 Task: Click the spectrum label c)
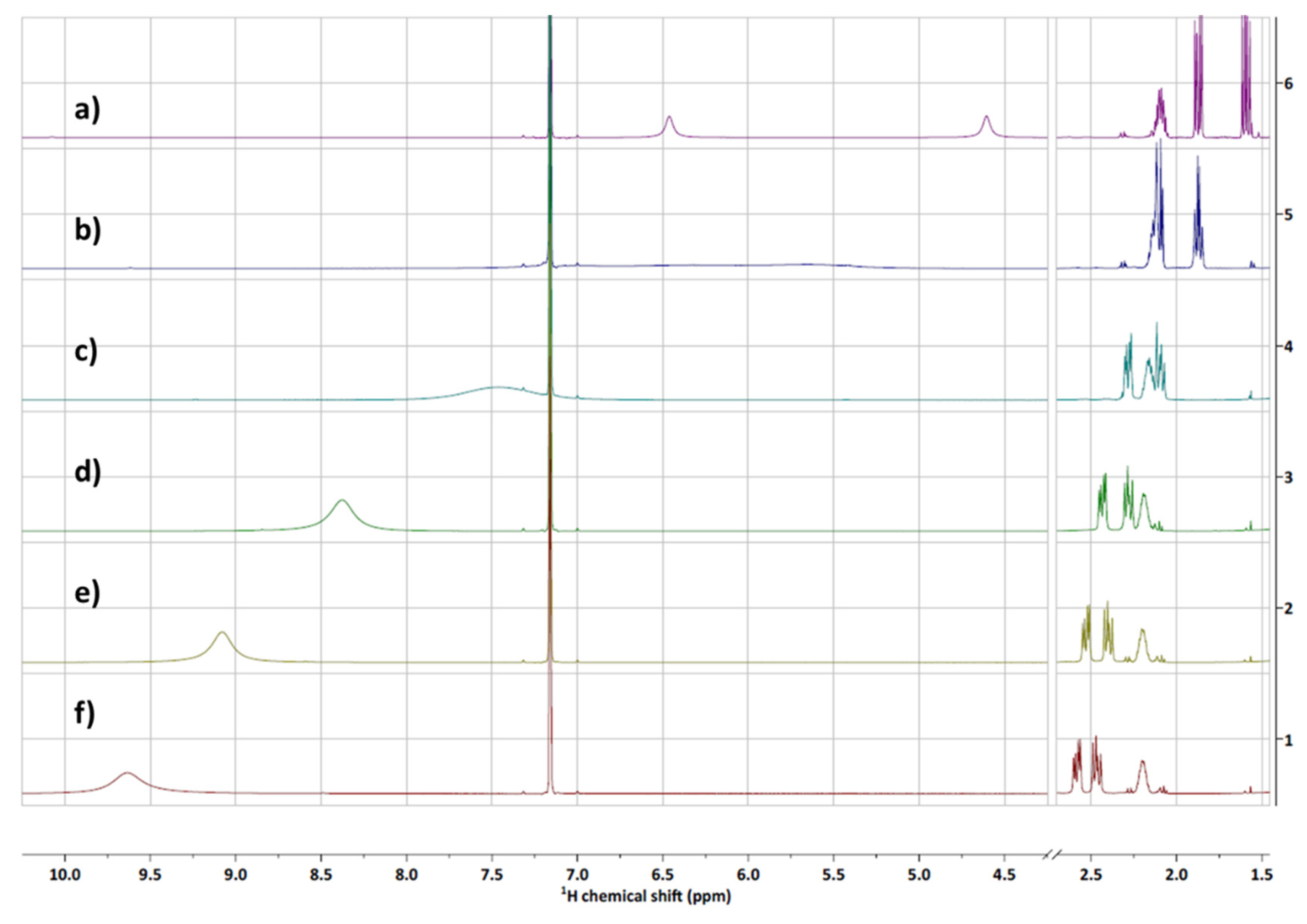tap(86, 351)
